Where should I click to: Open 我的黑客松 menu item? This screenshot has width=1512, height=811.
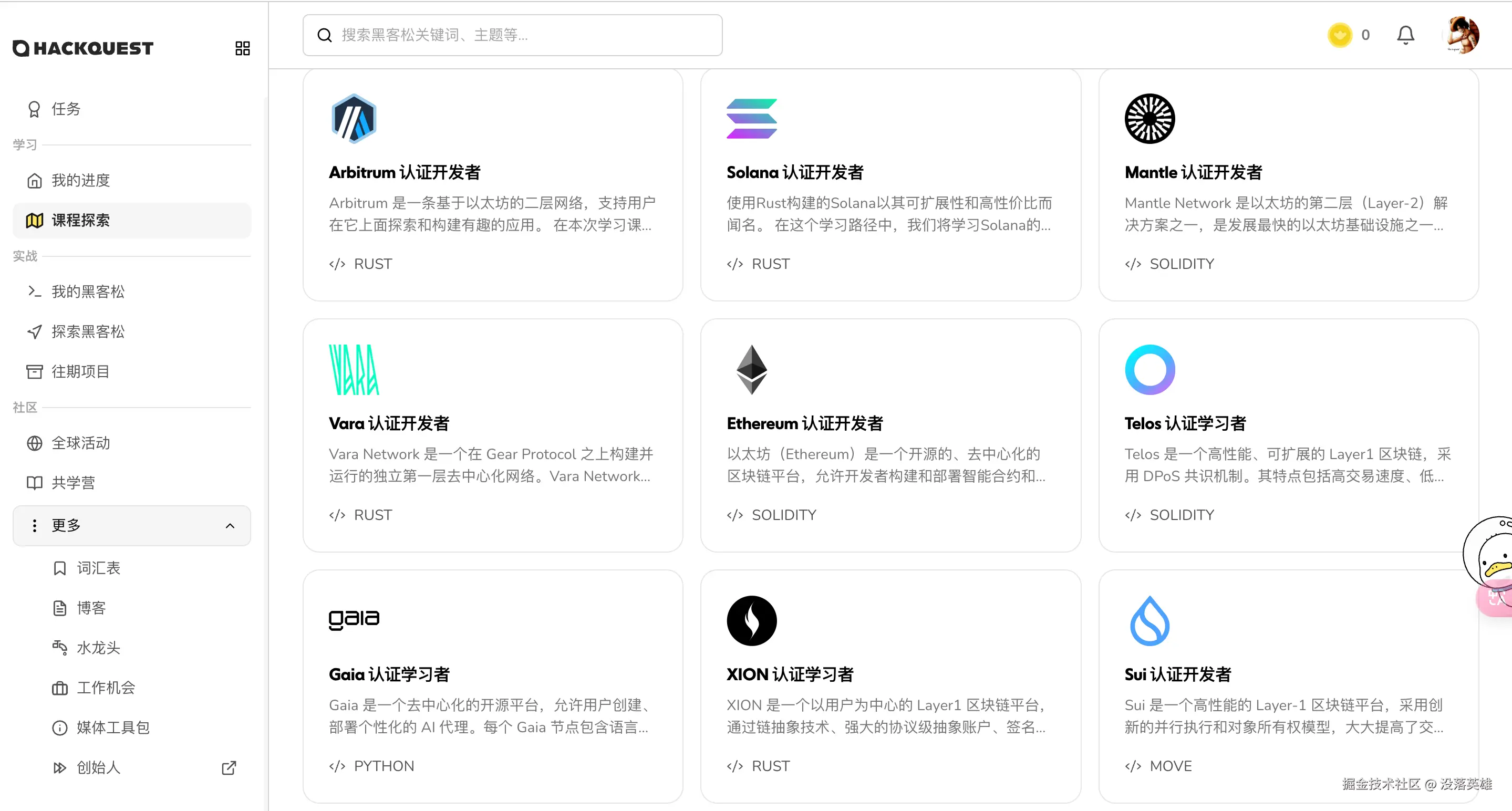click(x=88, y=292)
